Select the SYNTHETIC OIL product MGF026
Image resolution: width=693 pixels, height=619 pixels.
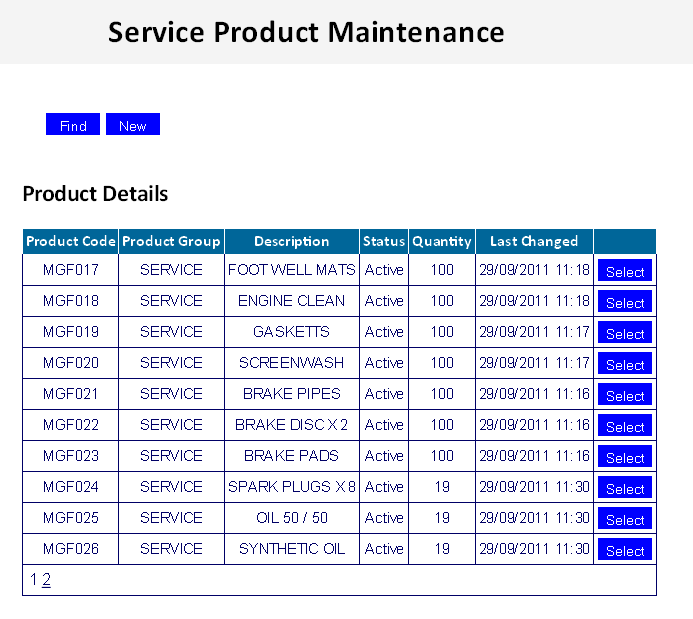[624, 549]
